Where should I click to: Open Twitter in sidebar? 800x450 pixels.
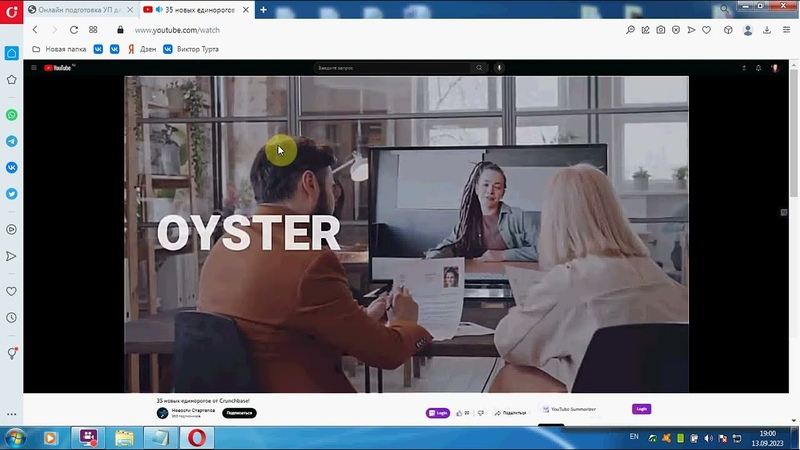click(11, 194)
